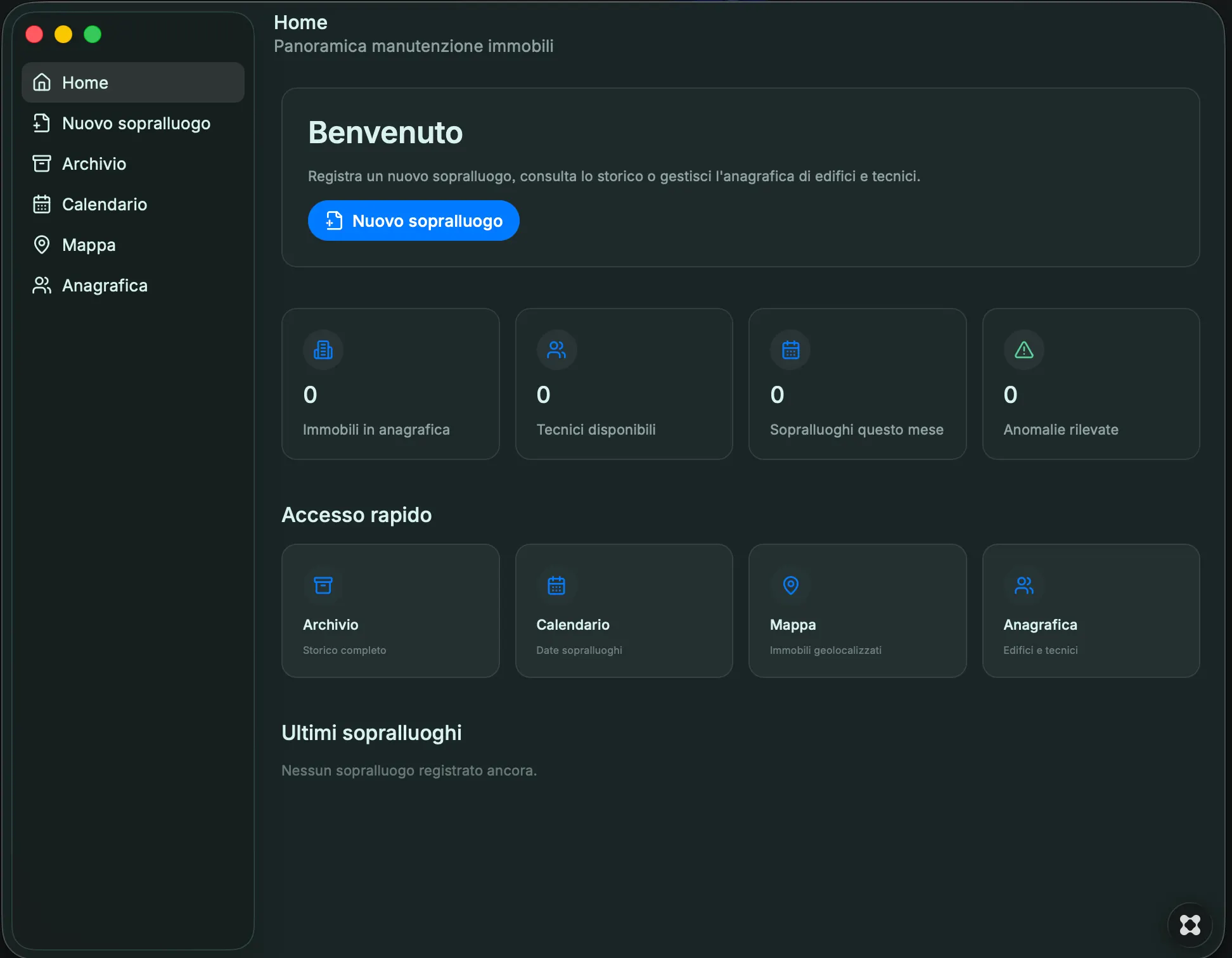
Task: Click the blue Nuovo sopralluogo button
Action: (x=413, y=220)
